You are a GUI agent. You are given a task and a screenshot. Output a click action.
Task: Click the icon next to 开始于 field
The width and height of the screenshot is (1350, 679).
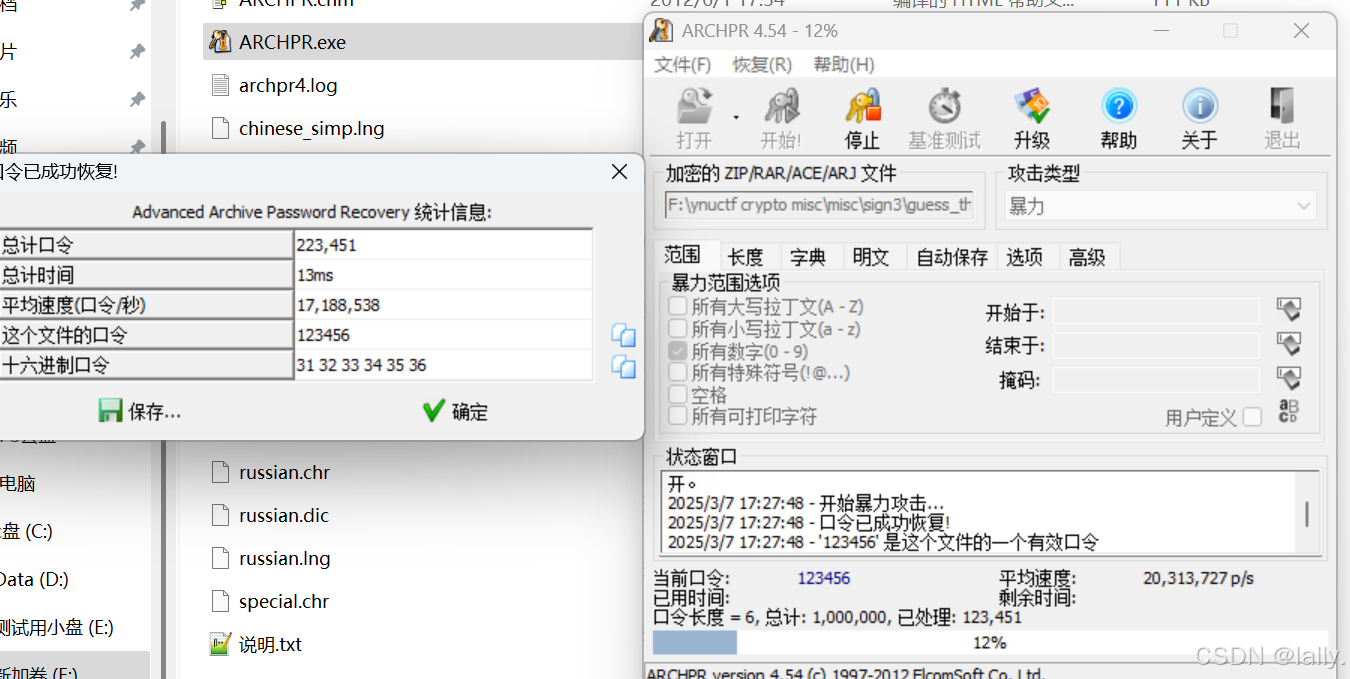click(x=1289, y=310)
